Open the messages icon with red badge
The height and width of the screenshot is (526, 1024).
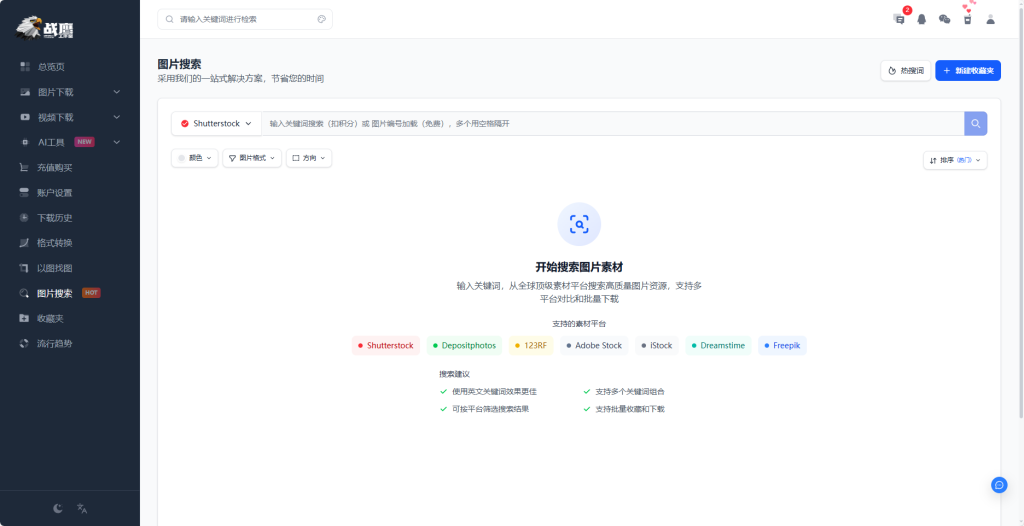tap(899, 19)
